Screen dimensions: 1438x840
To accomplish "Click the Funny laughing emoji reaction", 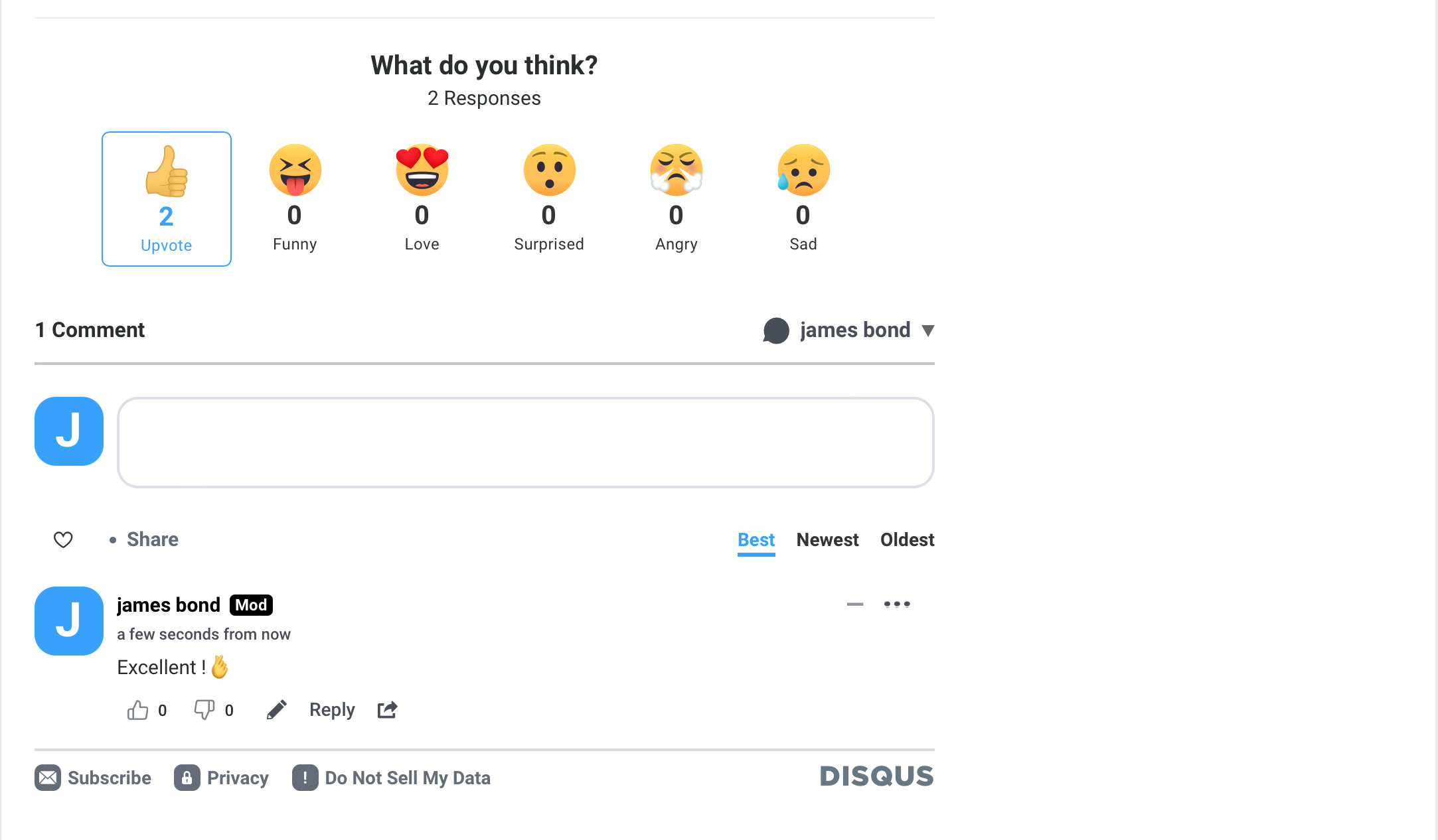I will (x=295, y=171).
